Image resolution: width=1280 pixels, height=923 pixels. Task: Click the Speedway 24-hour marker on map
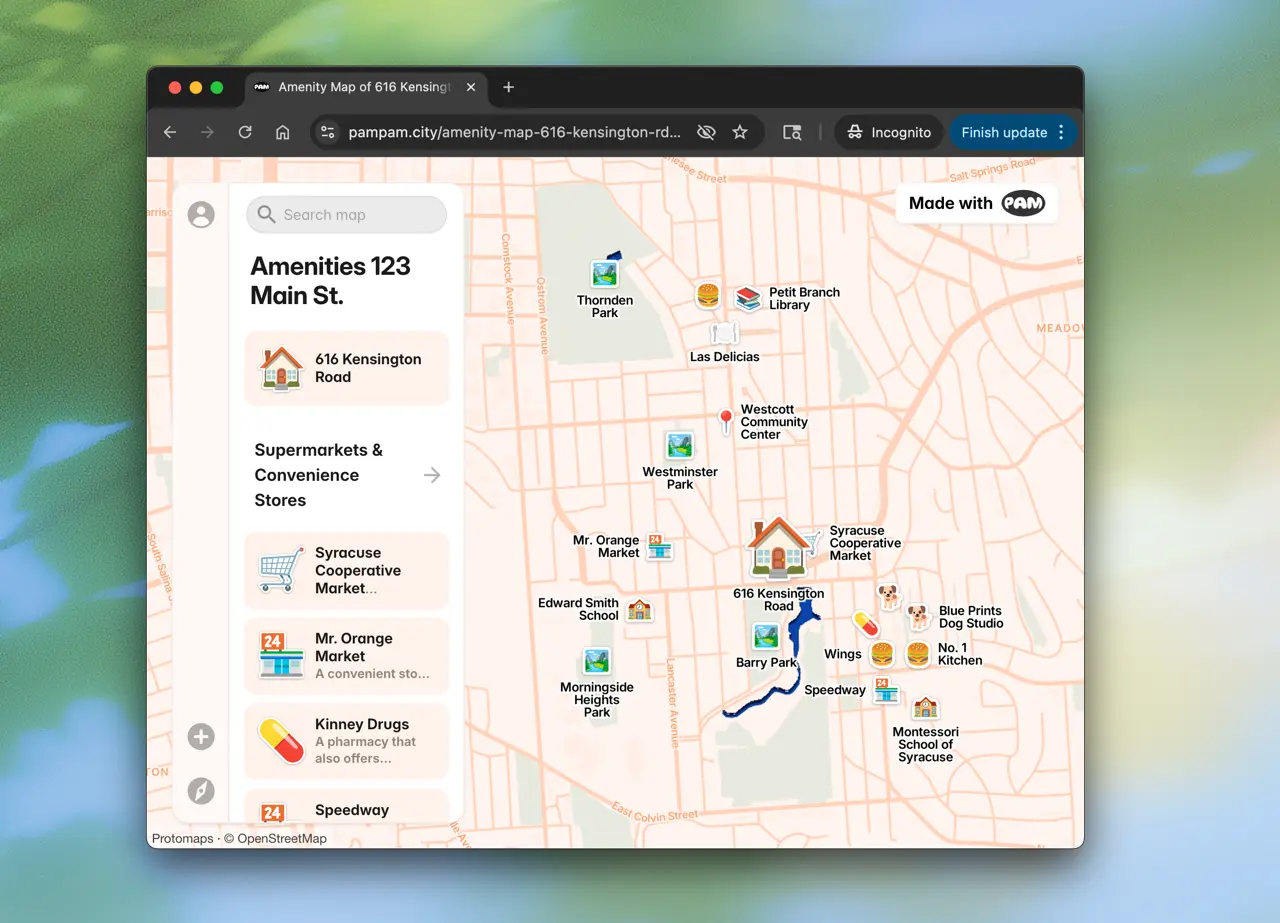(885, 690)
